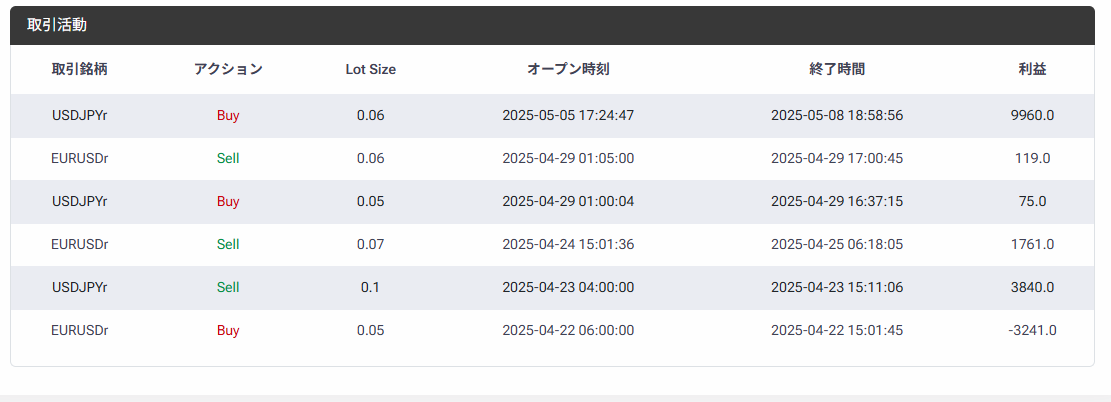Click the lot size 0.1 cell
The image size is (1111, 402).
click(x=371, y=288)
